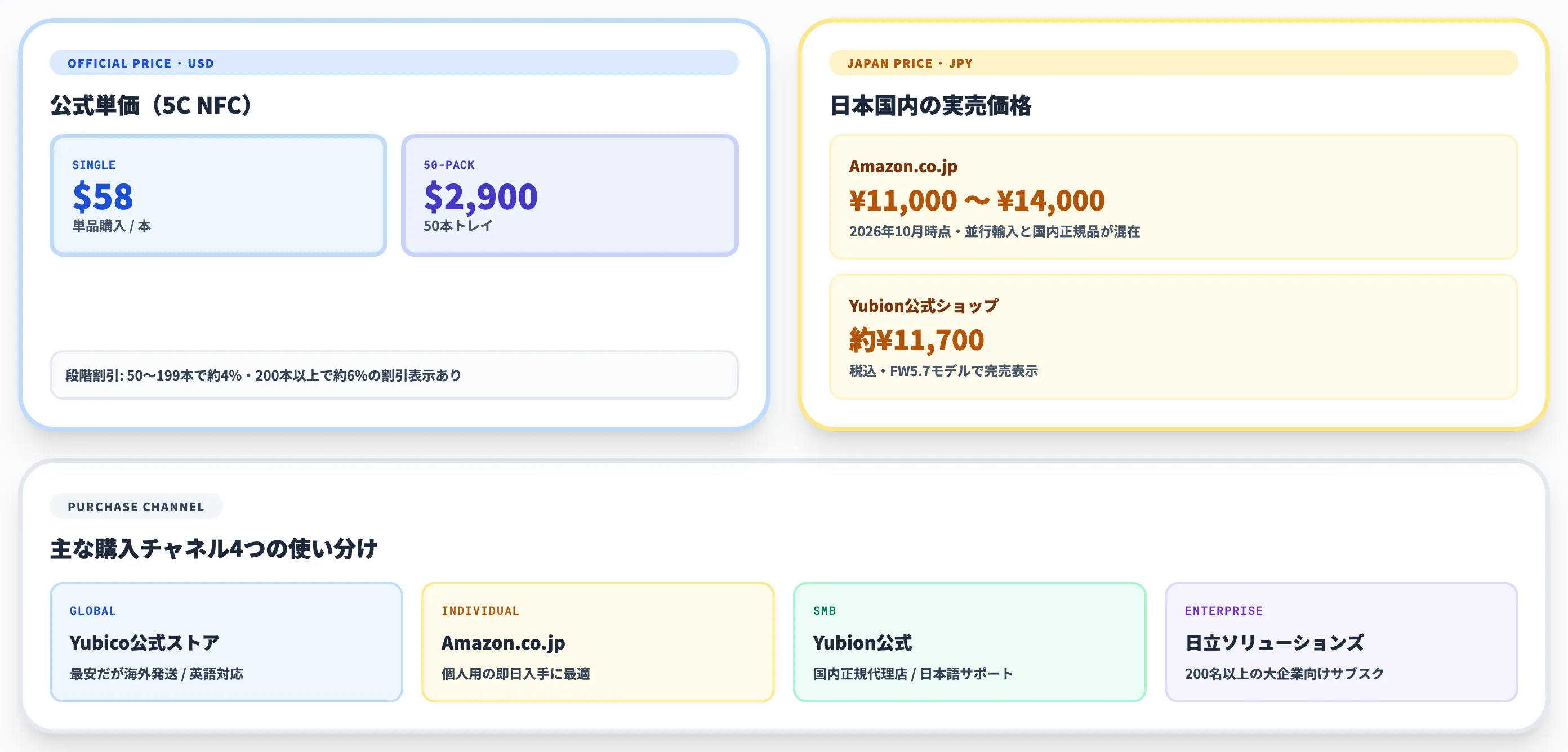Click the heading 主な購入チャネル4つの使い分け
The width and height of the screenshot is (1568, 752).
tap(213, 549)
